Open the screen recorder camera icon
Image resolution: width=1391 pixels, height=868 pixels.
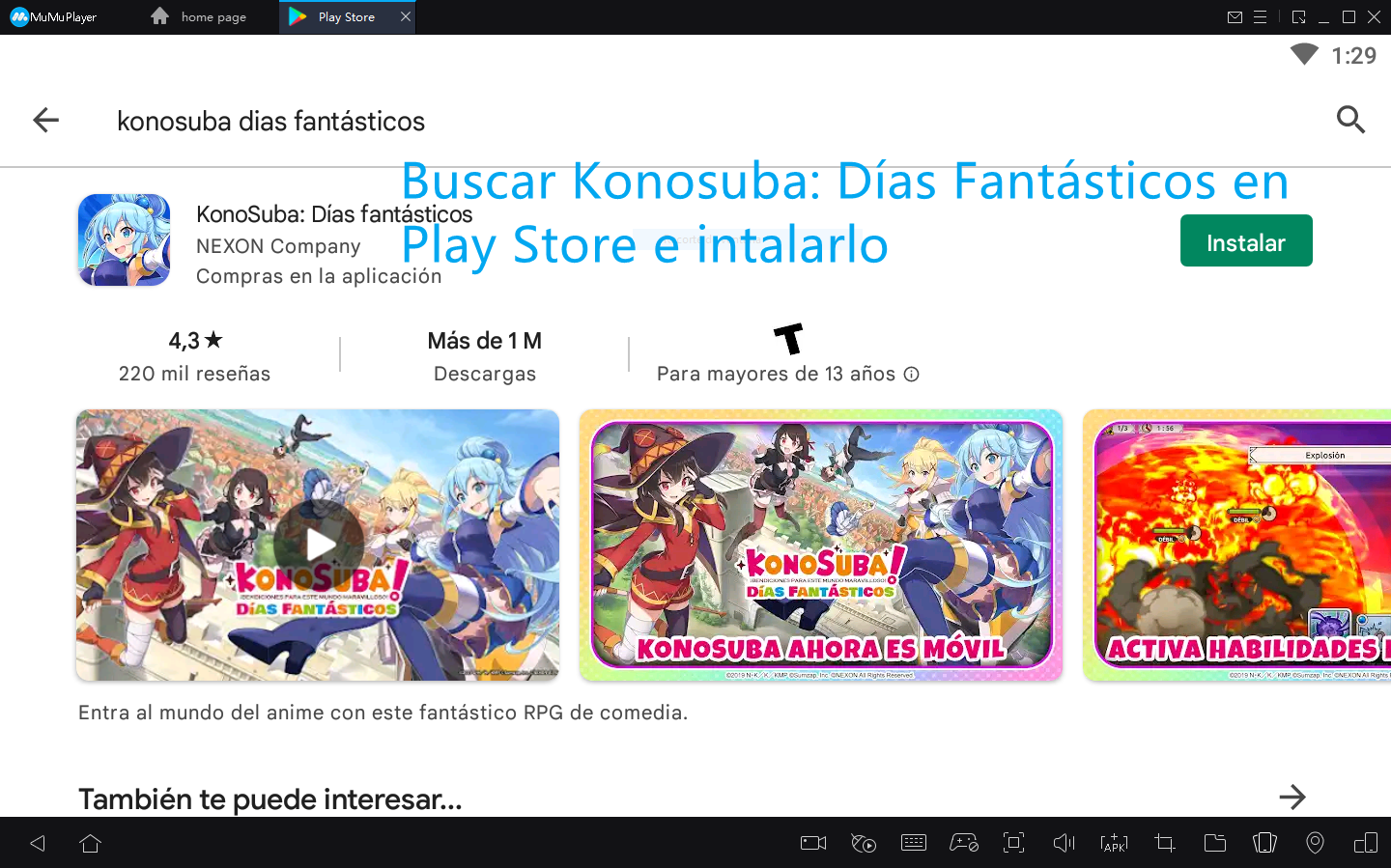813,843
